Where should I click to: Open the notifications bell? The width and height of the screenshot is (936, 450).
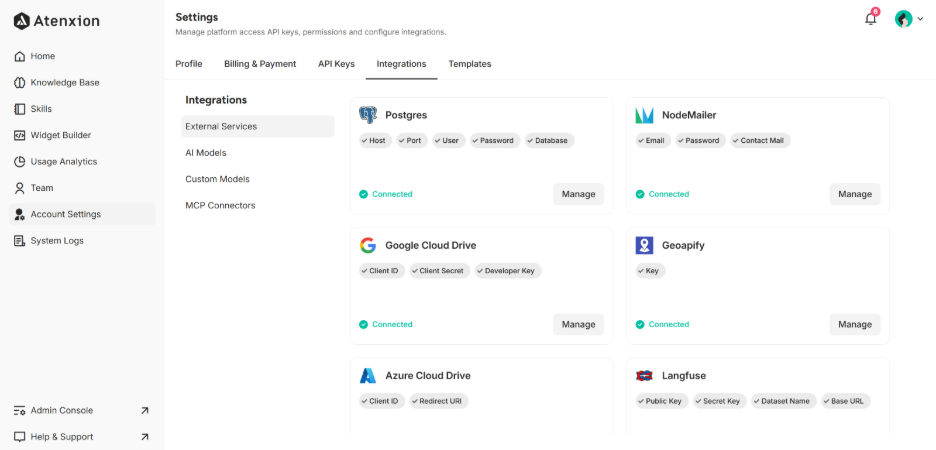click(871, 19)
